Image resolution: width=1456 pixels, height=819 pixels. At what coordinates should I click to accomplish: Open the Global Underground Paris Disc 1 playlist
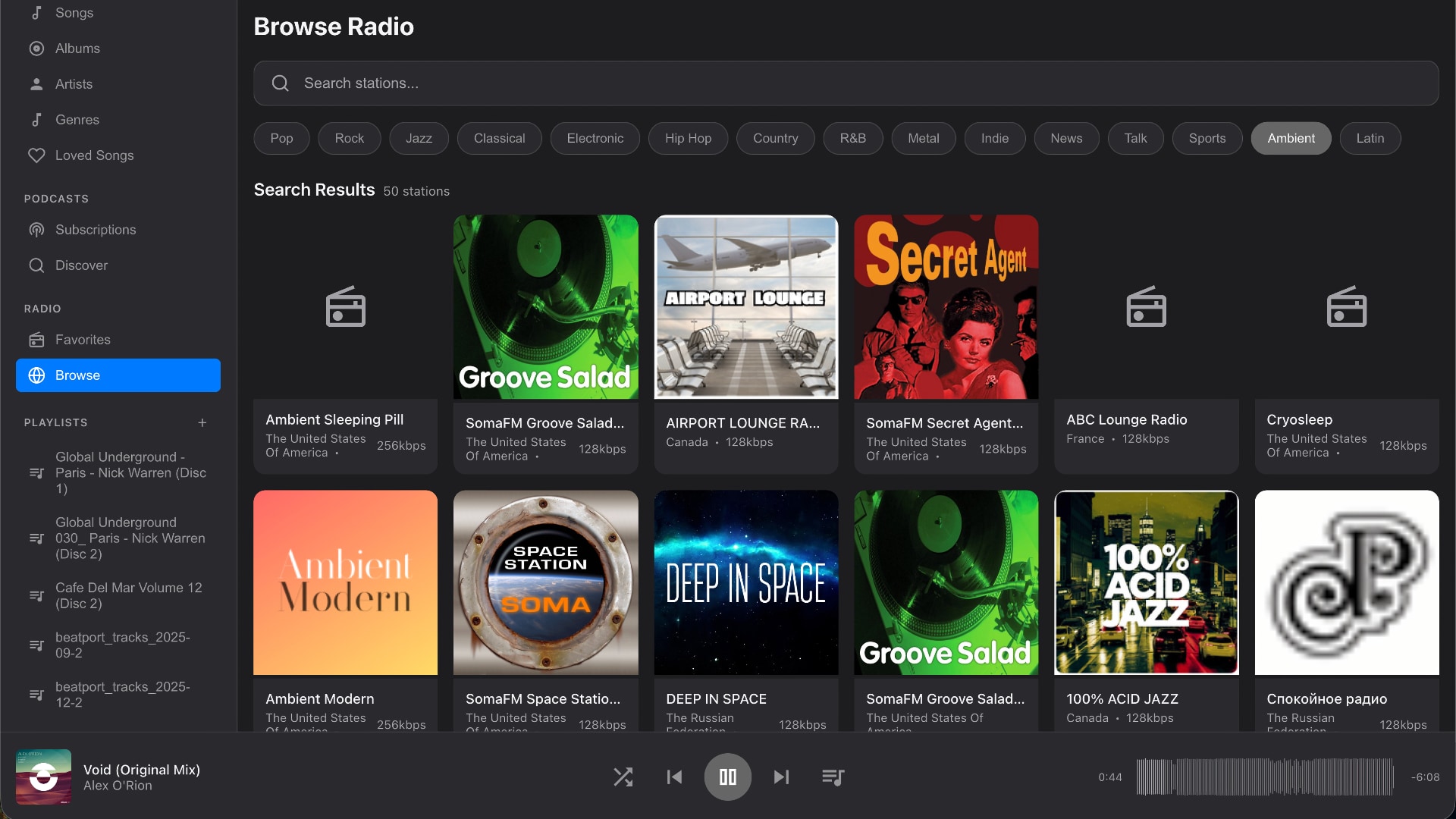point(118,472)
